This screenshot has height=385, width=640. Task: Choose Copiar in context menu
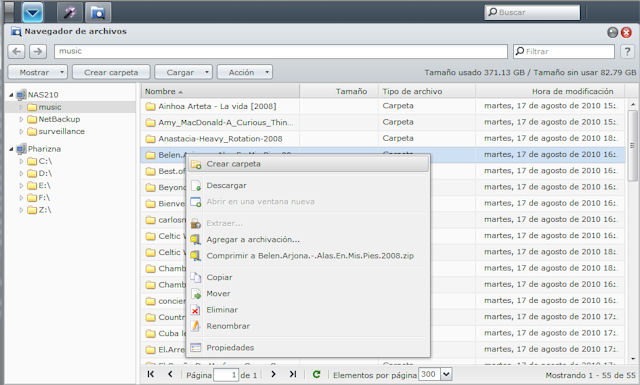pos(308,277)
